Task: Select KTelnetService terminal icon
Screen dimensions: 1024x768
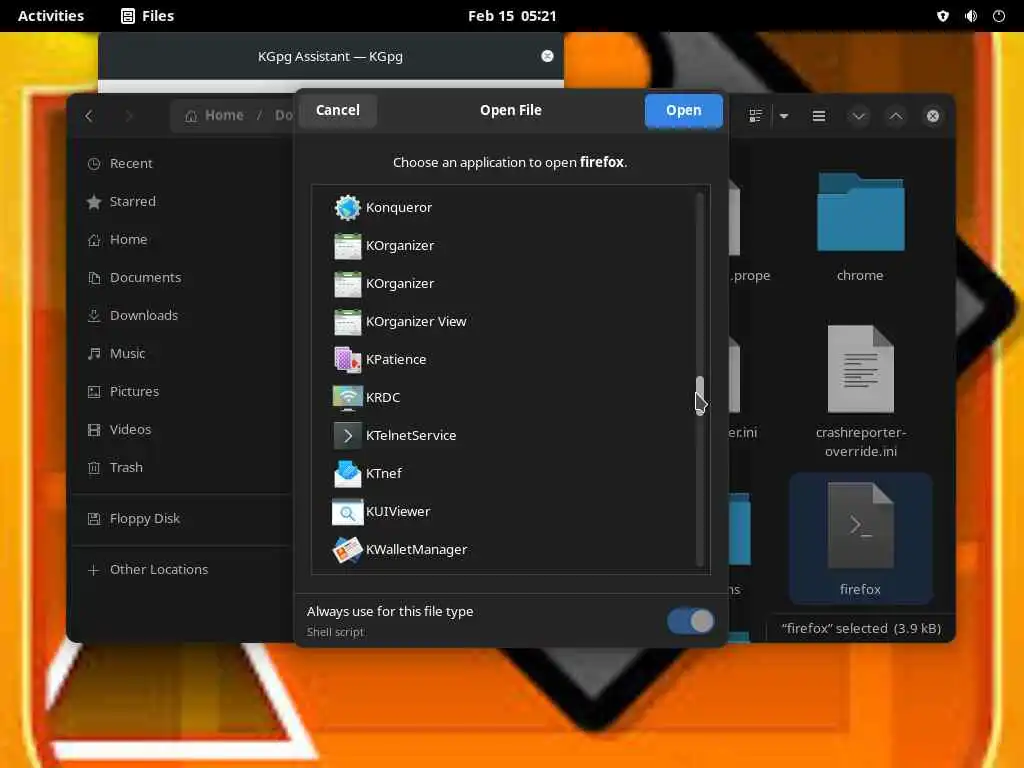Action: coord(347,435)
